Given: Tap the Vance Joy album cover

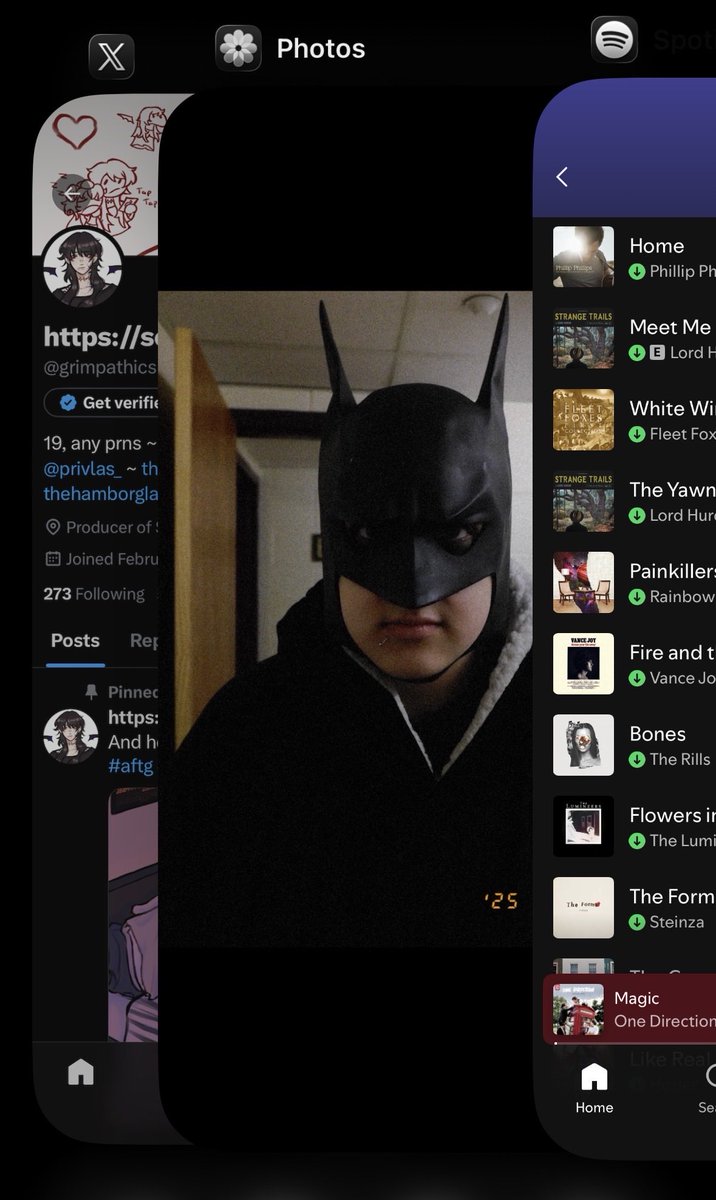Looking at the screenshot, I should (584, 664).
